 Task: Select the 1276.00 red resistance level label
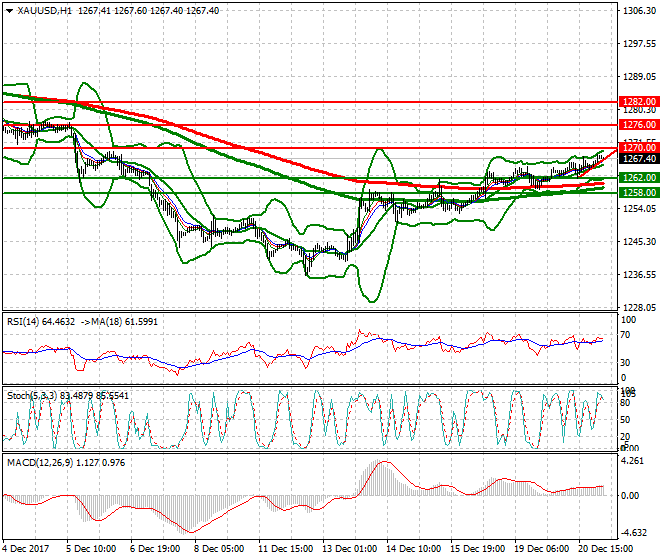click(x=639, y=125)
